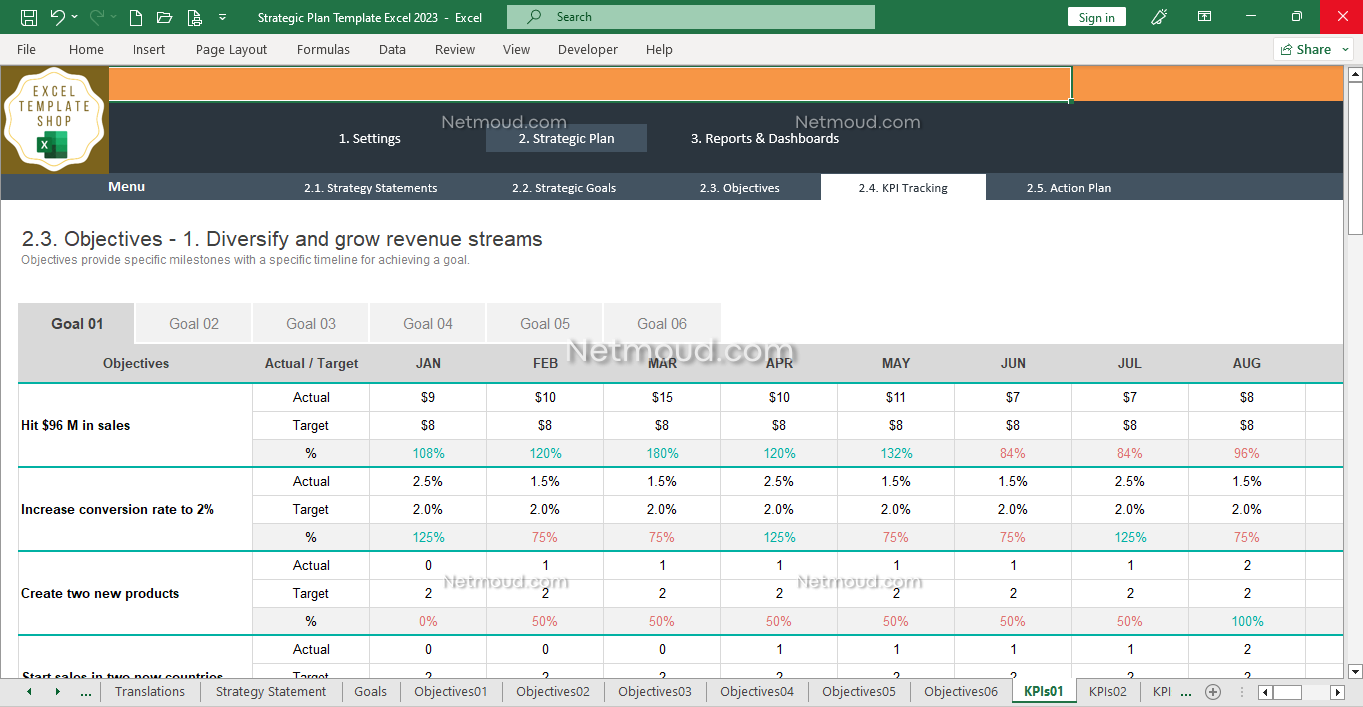Open the File menu
The height and width of the screenshot is (707, 1363).
26,50
